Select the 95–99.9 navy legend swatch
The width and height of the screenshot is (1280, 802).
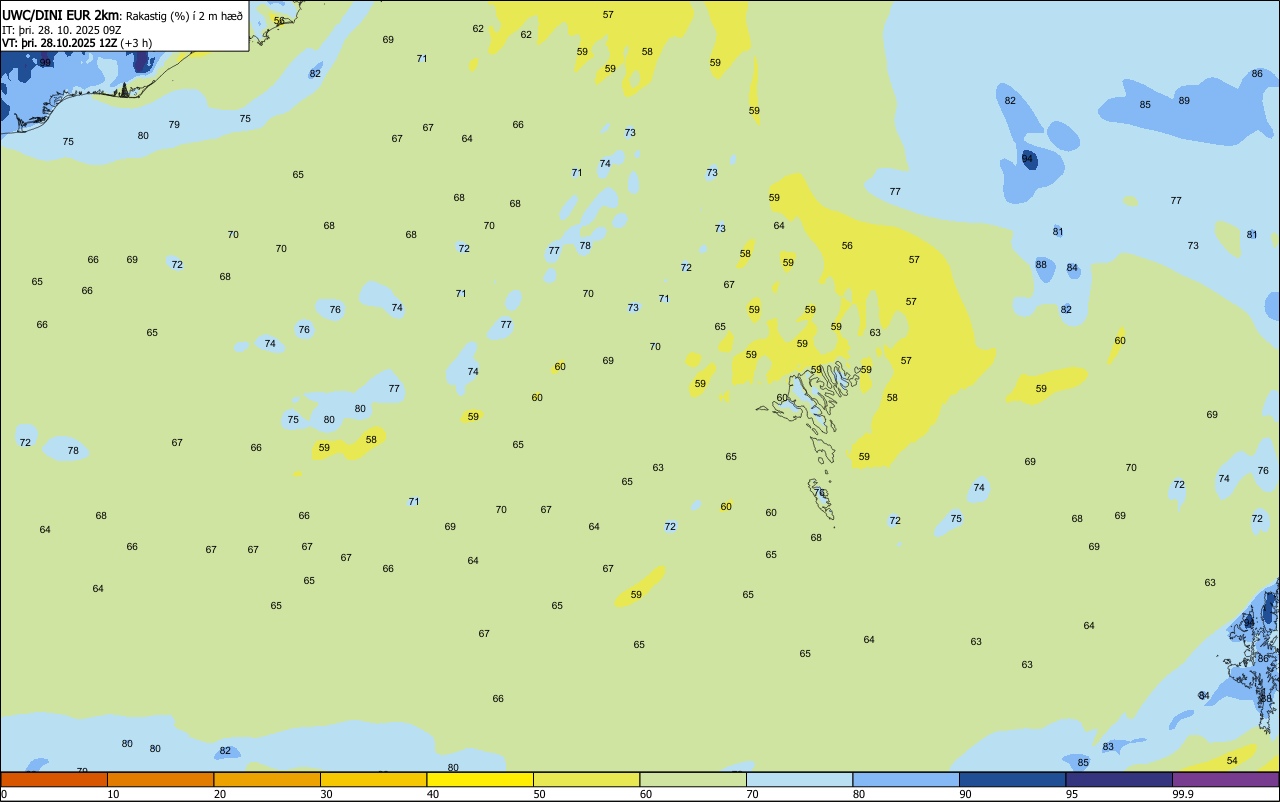(x=1119, y=779)
